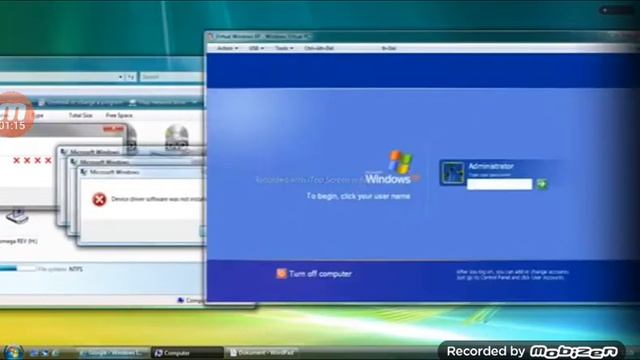The image size is (640, 360).
Task: Click the first quick launch icon on the taskbar
Action: click(34, 353)
